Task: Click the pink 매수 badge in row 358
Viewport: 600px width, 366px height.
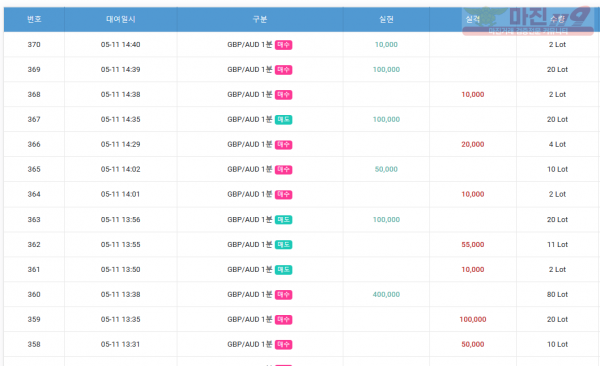Action: click(x=284, y=345)
